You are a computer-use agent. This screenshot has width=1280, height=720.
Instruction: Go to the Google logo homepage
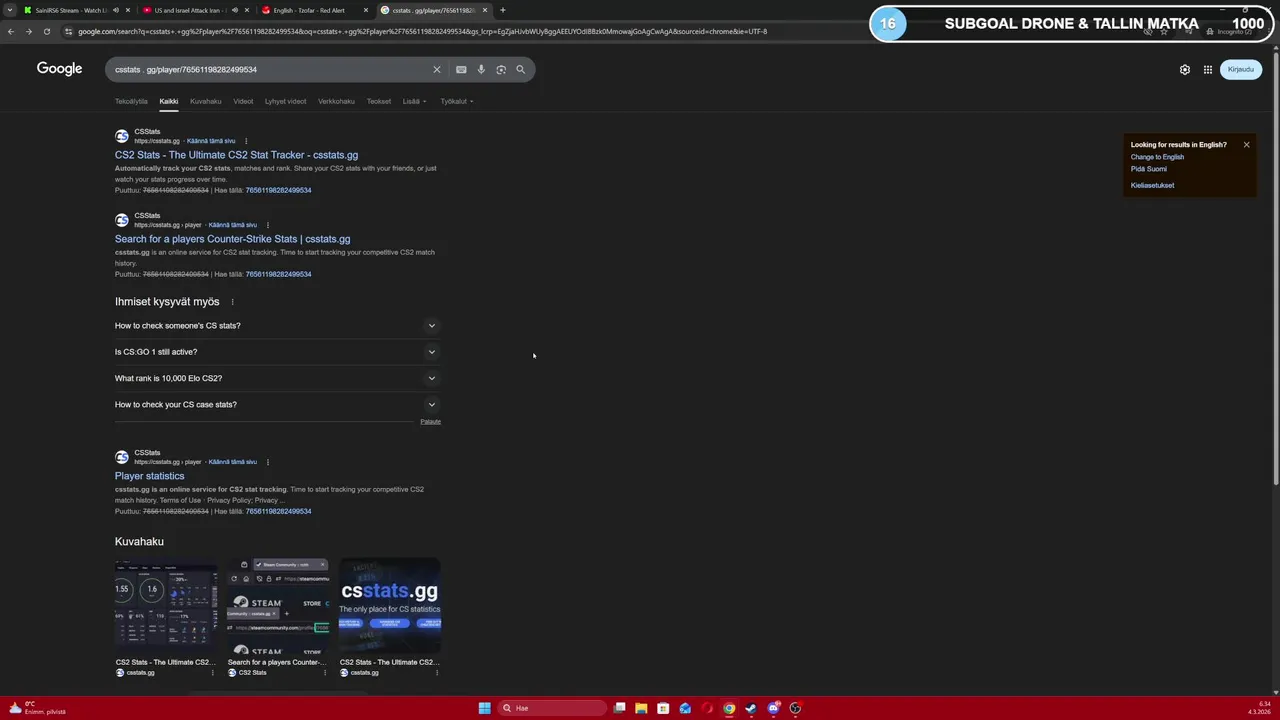(60, 68)
